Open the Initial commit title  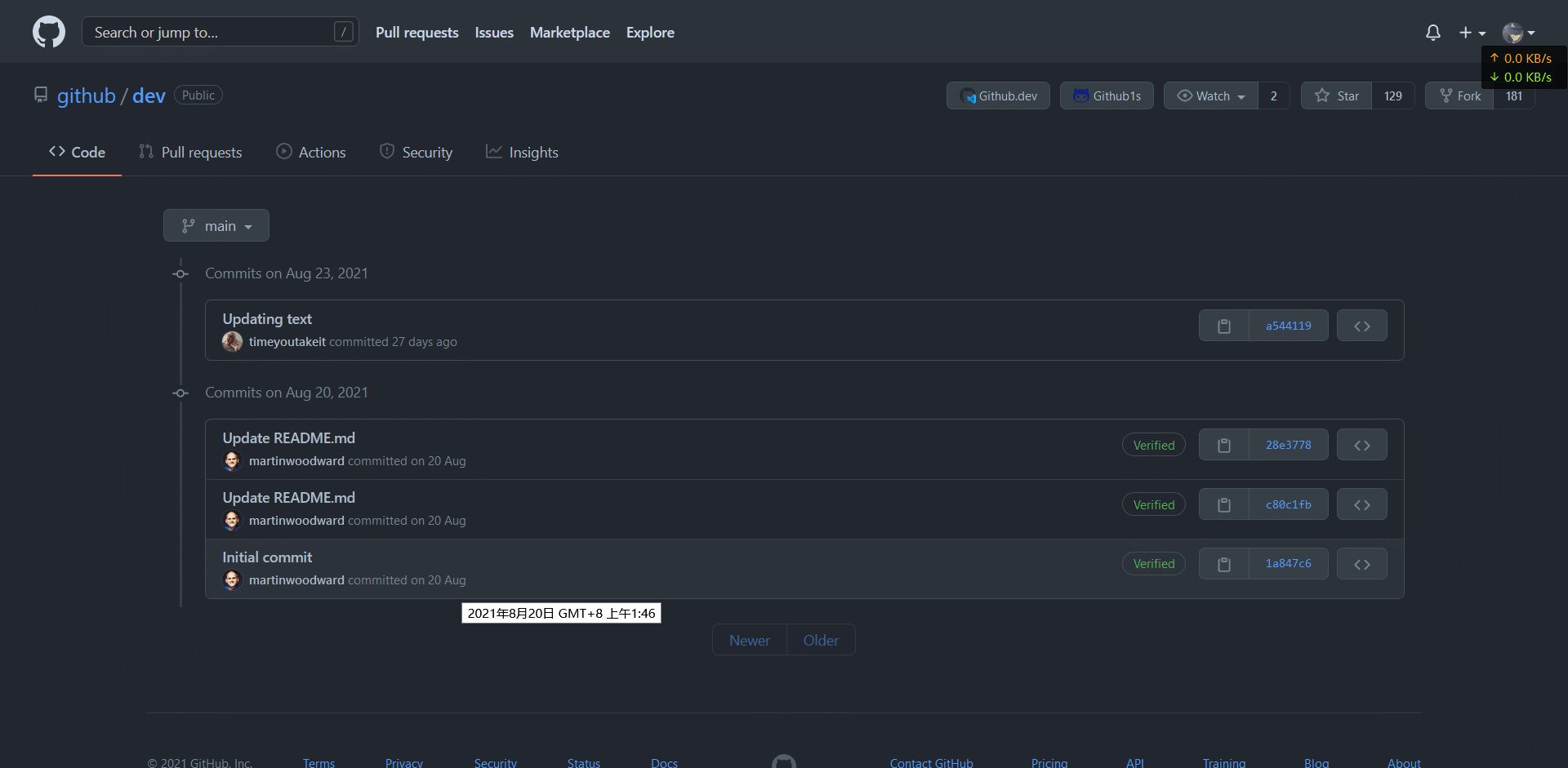click(x=267, y=557)
